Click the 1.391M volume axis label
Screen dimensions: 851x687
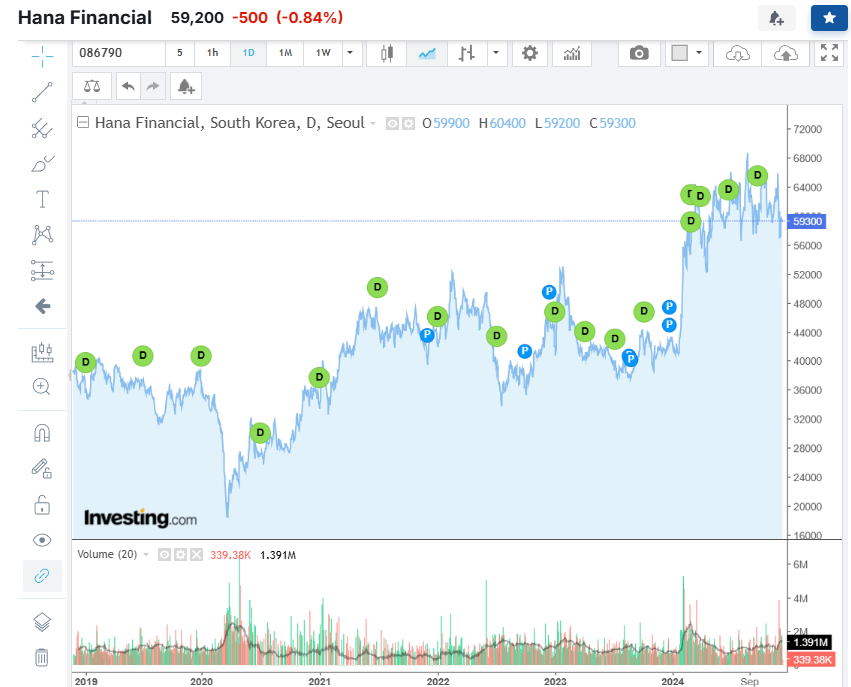click(x=810, y=643)
